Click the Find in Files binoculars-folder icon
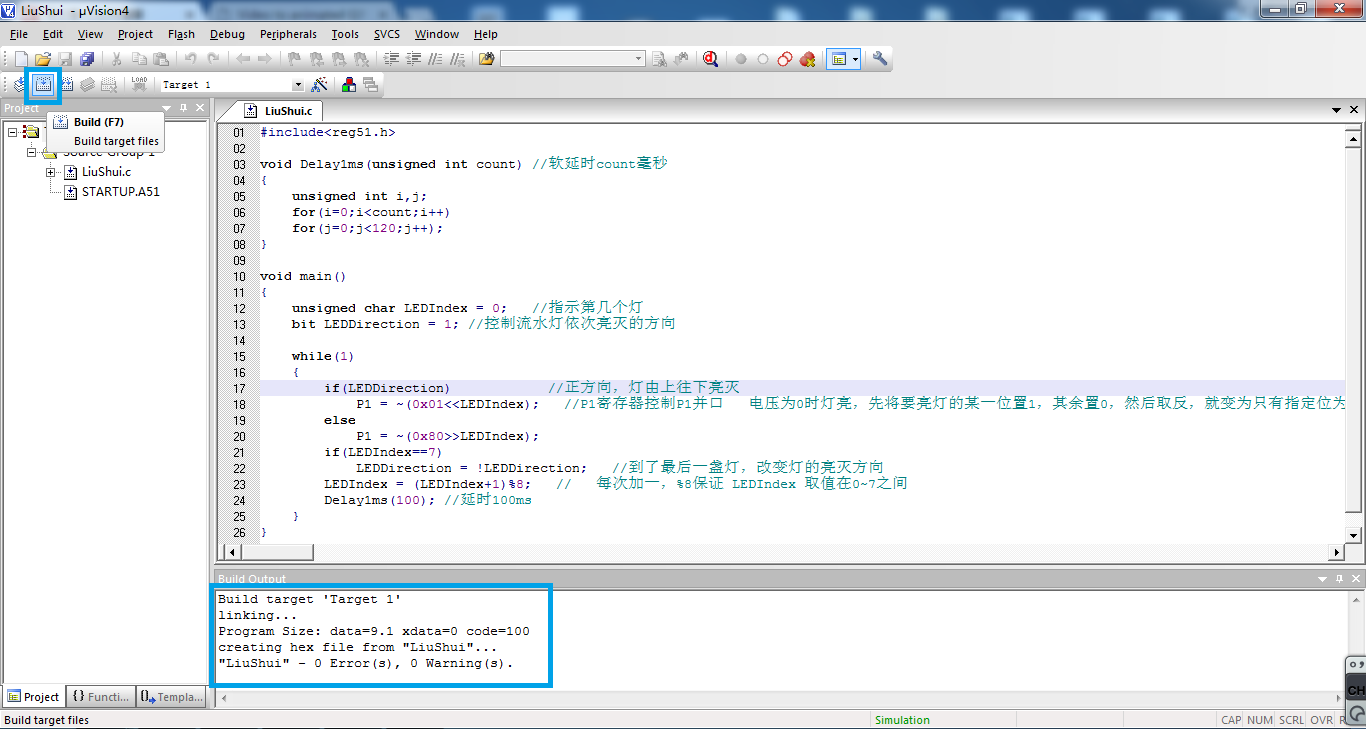The width and height of the screenshot is (1366, 729). tap(486, 59)
